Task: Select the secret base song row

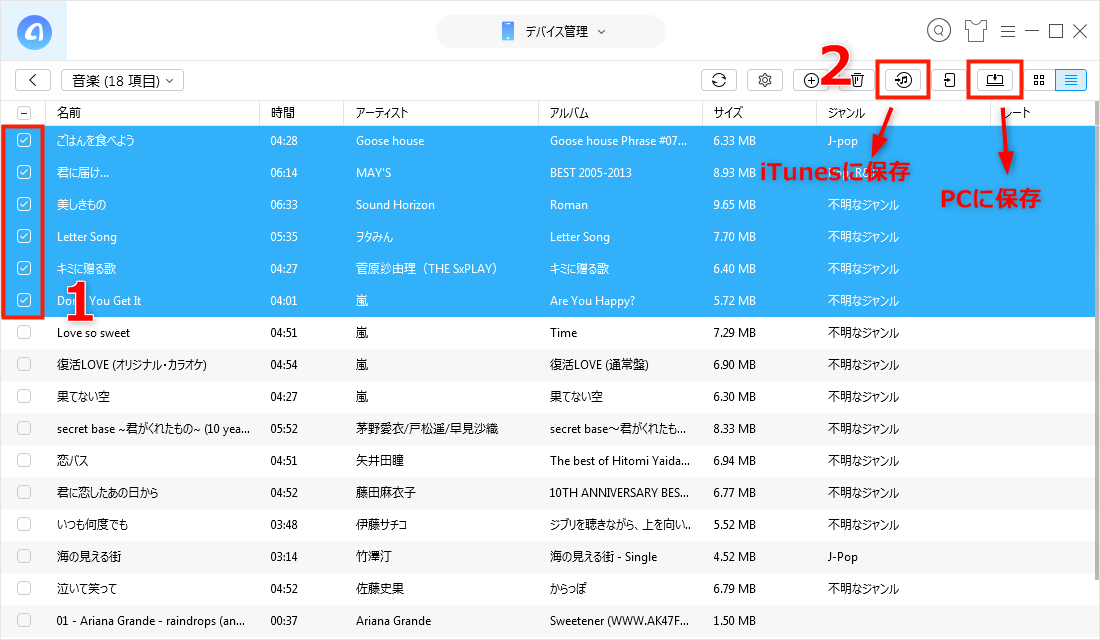Action: (547, 428)
